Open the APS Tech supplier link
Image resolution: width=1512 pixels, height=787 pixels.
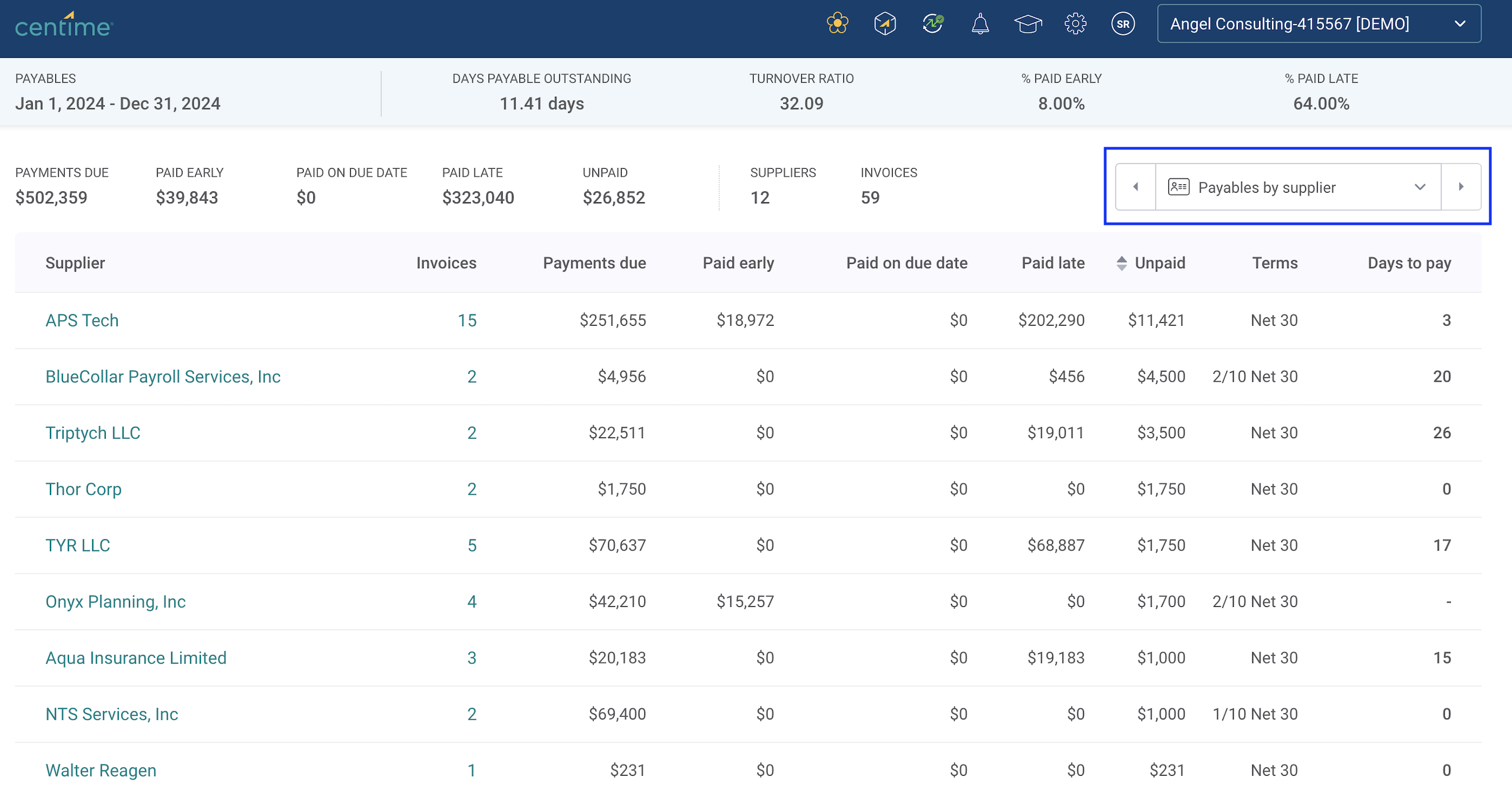(x=82, y=320)
